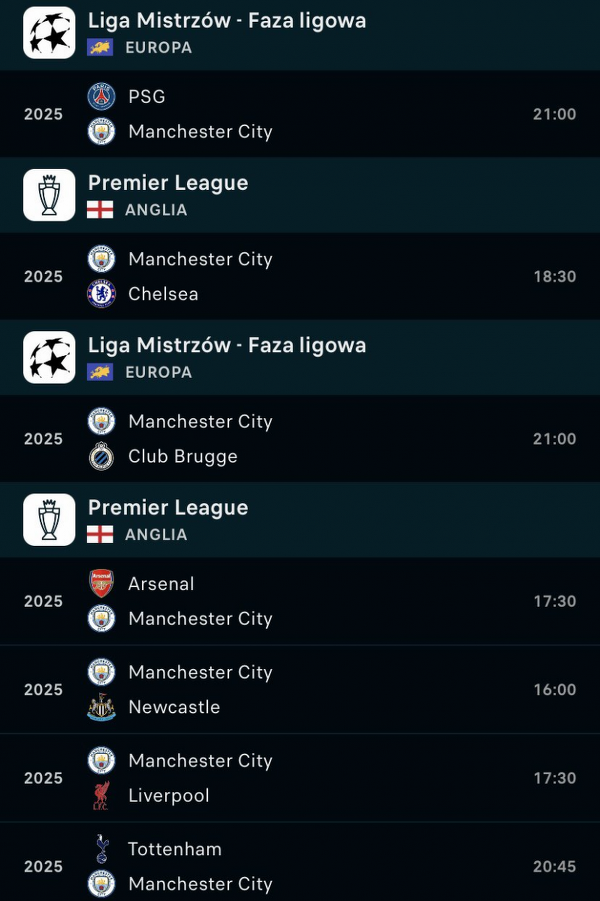Open Liga Mistrzów header above PSG match
The height and width of the screenshot is (901, 600).
(227, 20)
